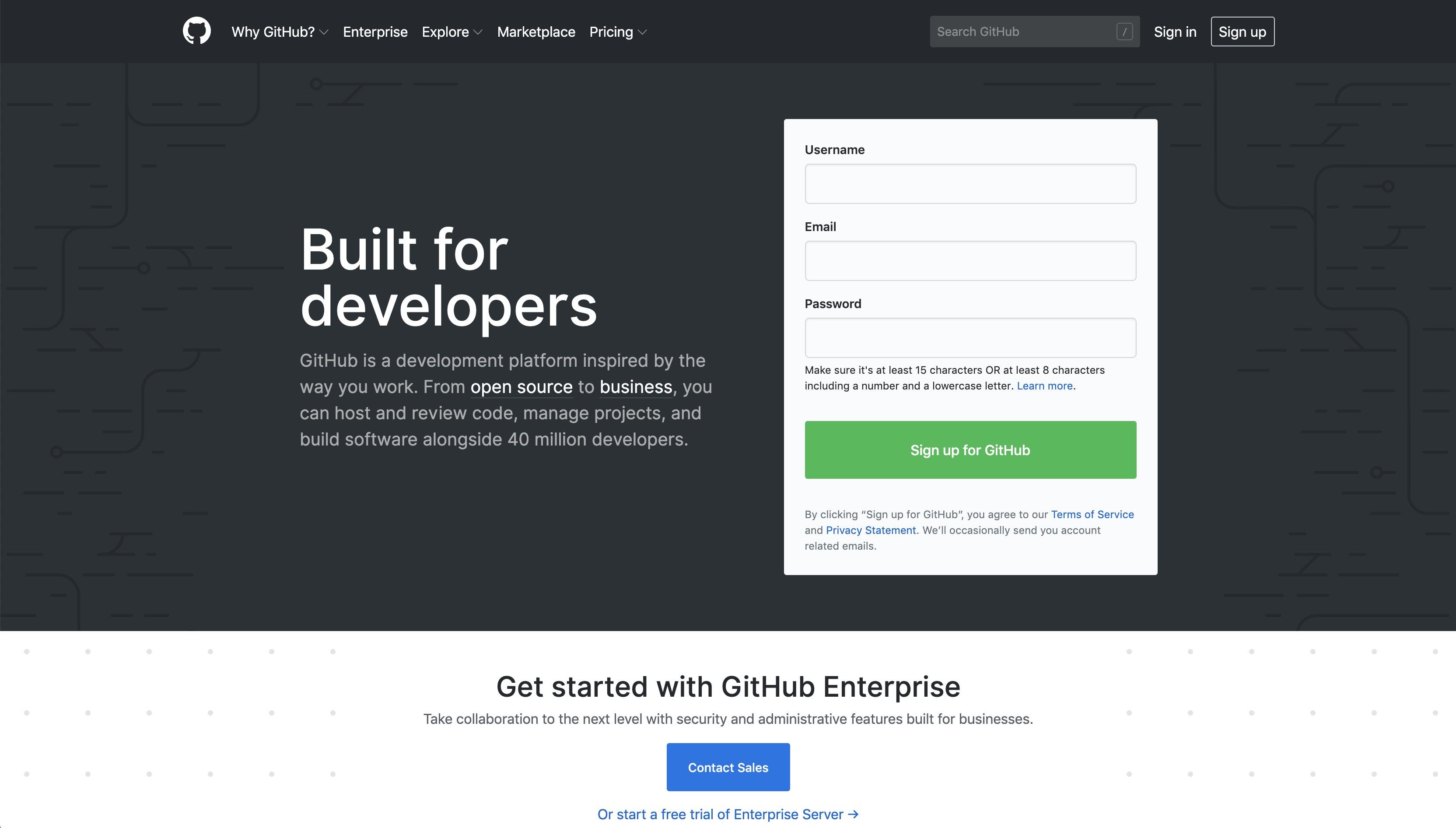Click the Terms of Service link
The image size is (1456, 828).
1092,514
